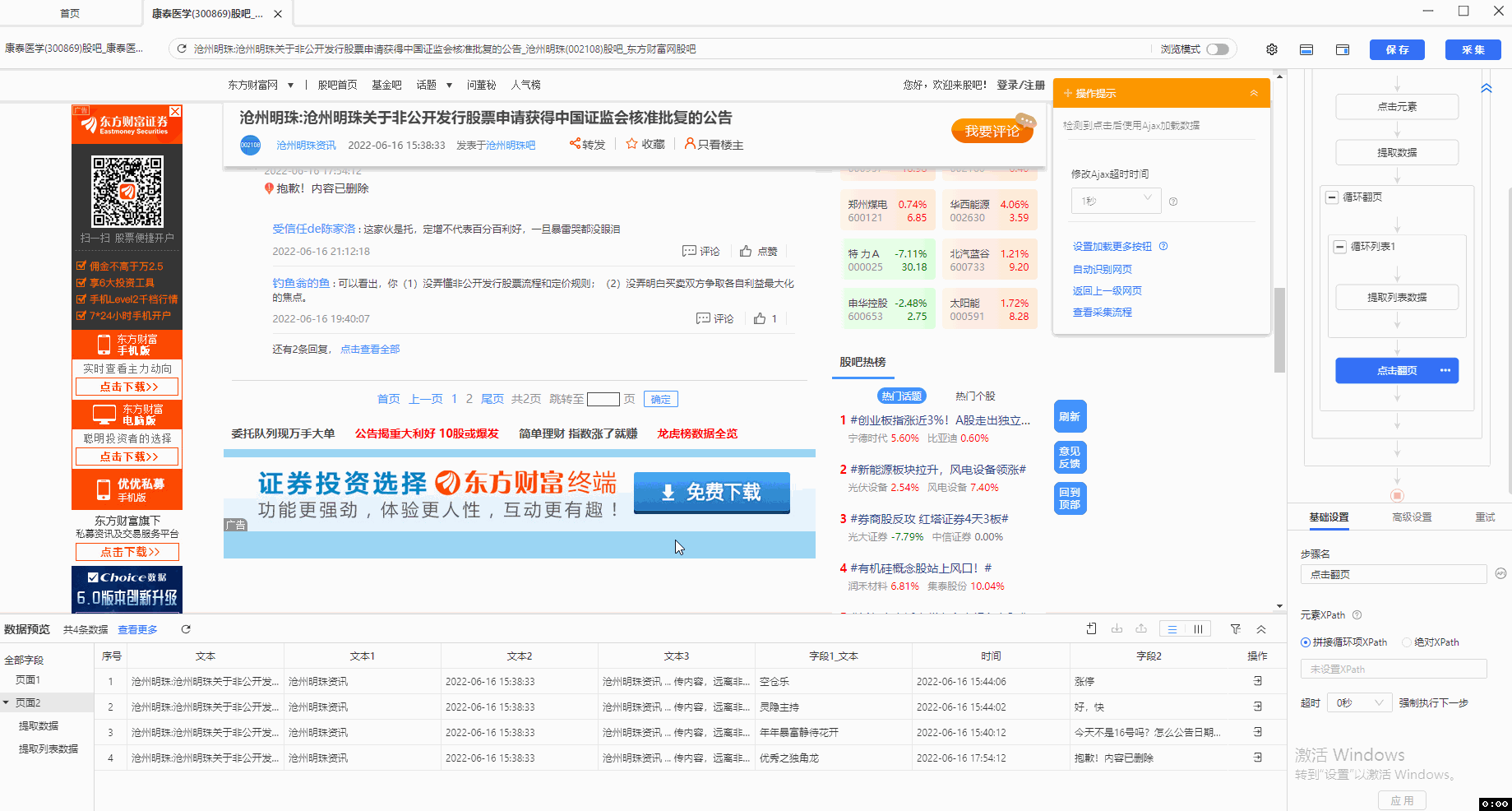The width and height of the screenshot is (1512, 811).
Task: Click the help icon next to Ajax timeout
Action: click(1173, 202)
